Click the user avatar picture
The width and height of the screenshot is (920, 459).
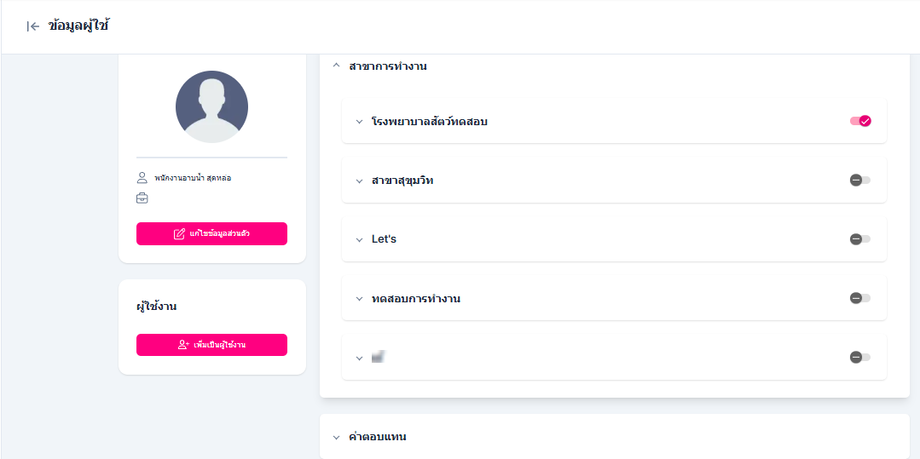point(212,107)
